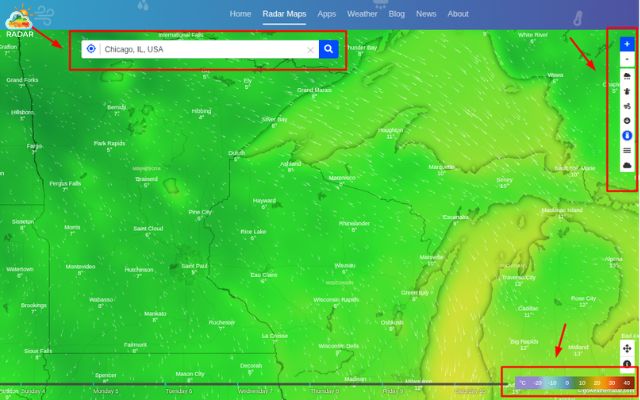The width and height of the screenshot is (640, 400).
Task: Click the Rhinelander city label
Action: click(x=354, y=224)
